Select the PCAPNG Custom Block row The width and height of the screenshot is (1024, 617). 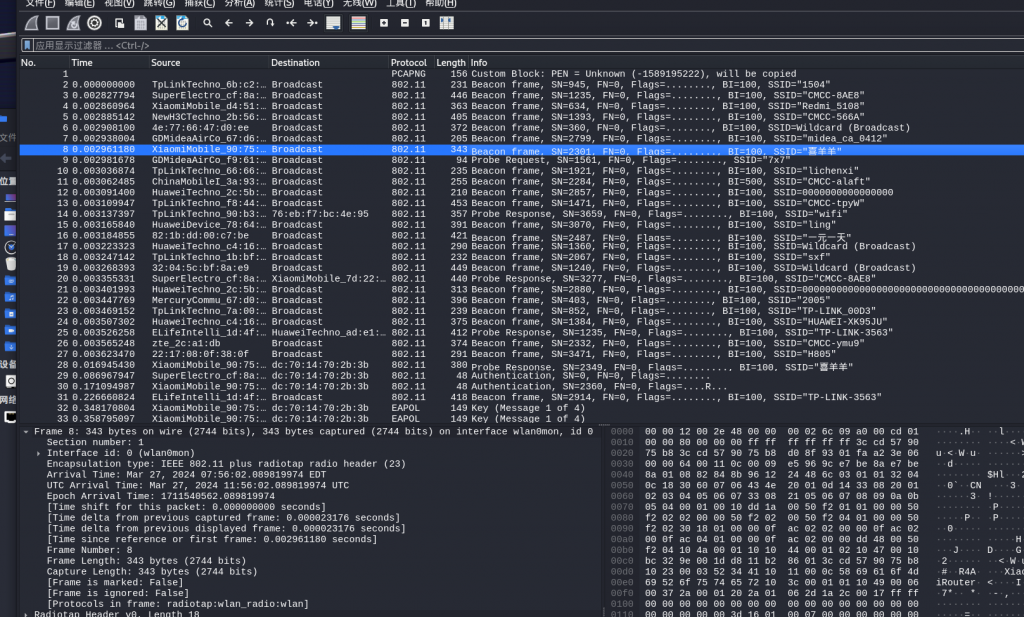pos(522,74)
